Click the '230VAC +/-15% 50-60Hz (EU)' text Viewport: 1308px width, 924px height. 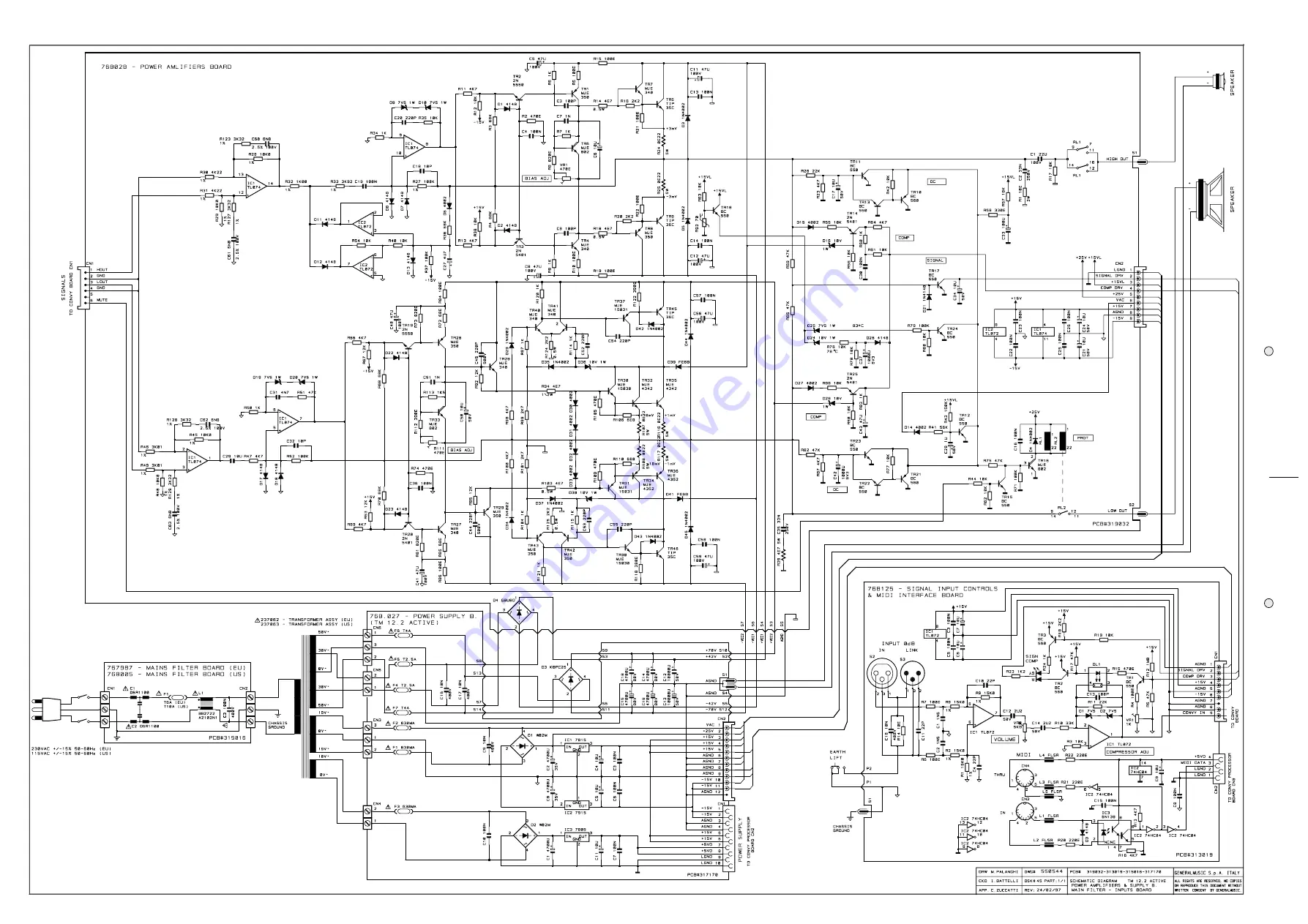[71, 749]
